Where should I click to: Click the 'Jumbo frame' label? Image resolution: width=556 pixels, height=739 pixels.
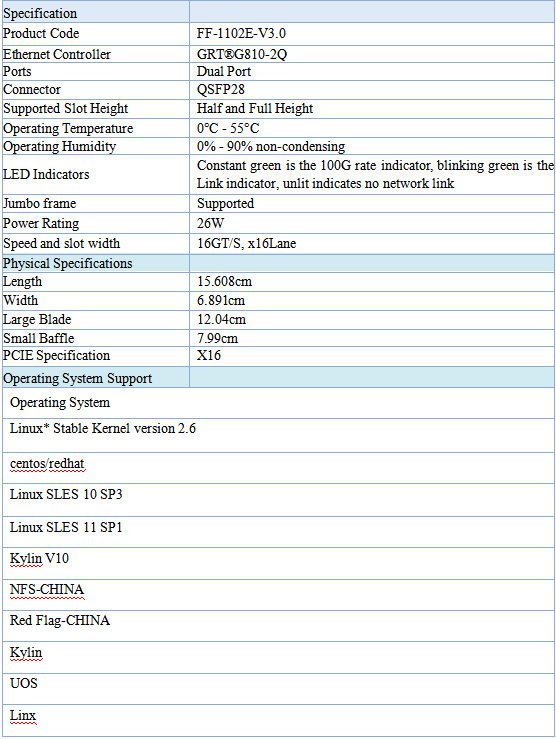tap(40, 204)
